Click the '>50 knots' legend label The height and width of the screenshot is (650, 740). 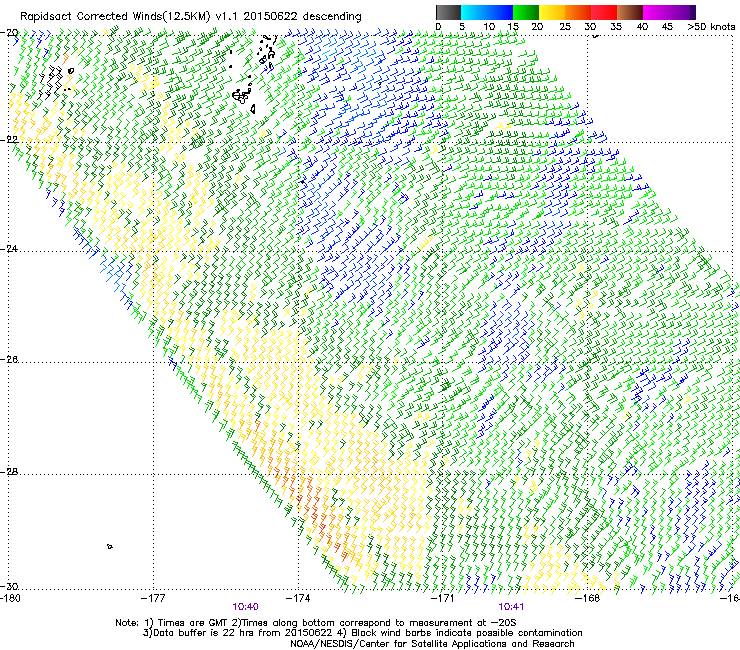(x=711, y=27)
